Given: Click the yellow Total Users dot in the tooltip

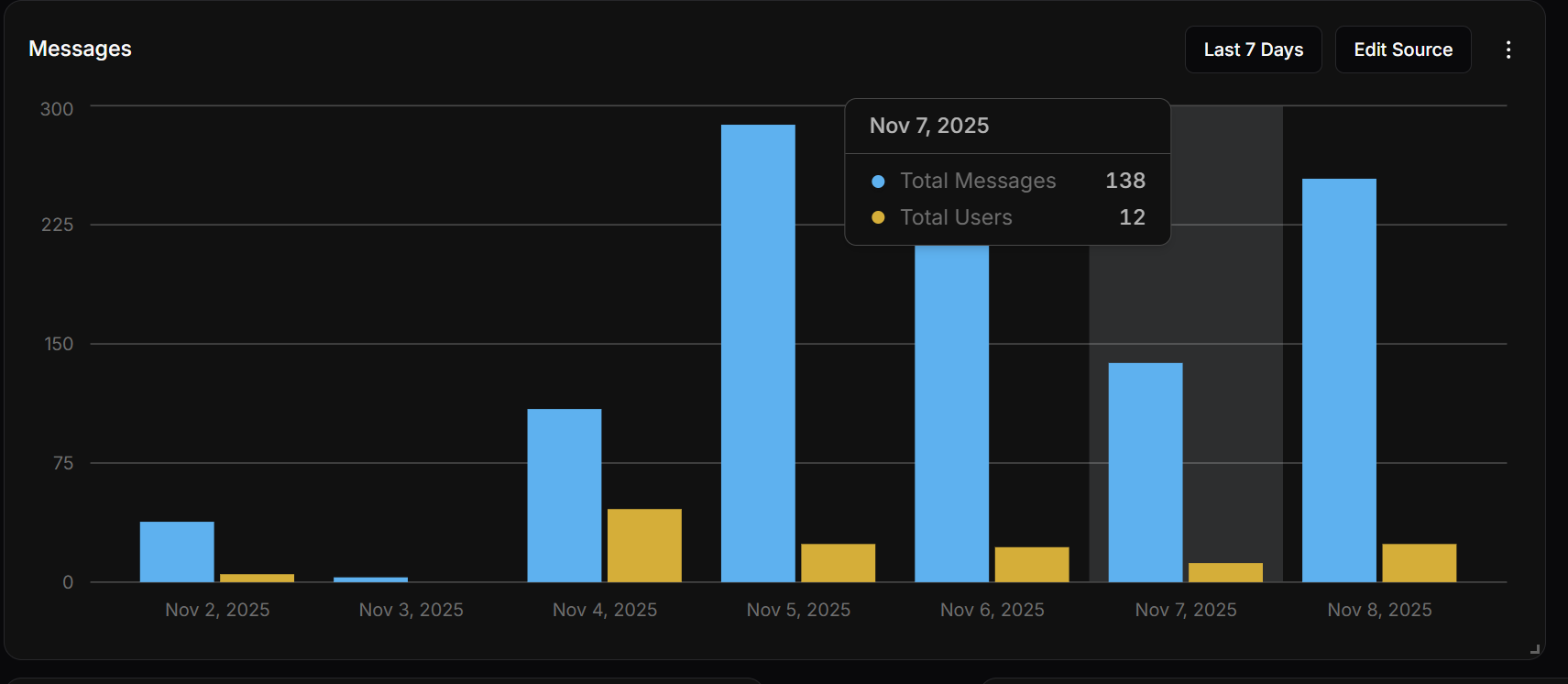Looking at the screenshot, I should (x=878, y=217).
